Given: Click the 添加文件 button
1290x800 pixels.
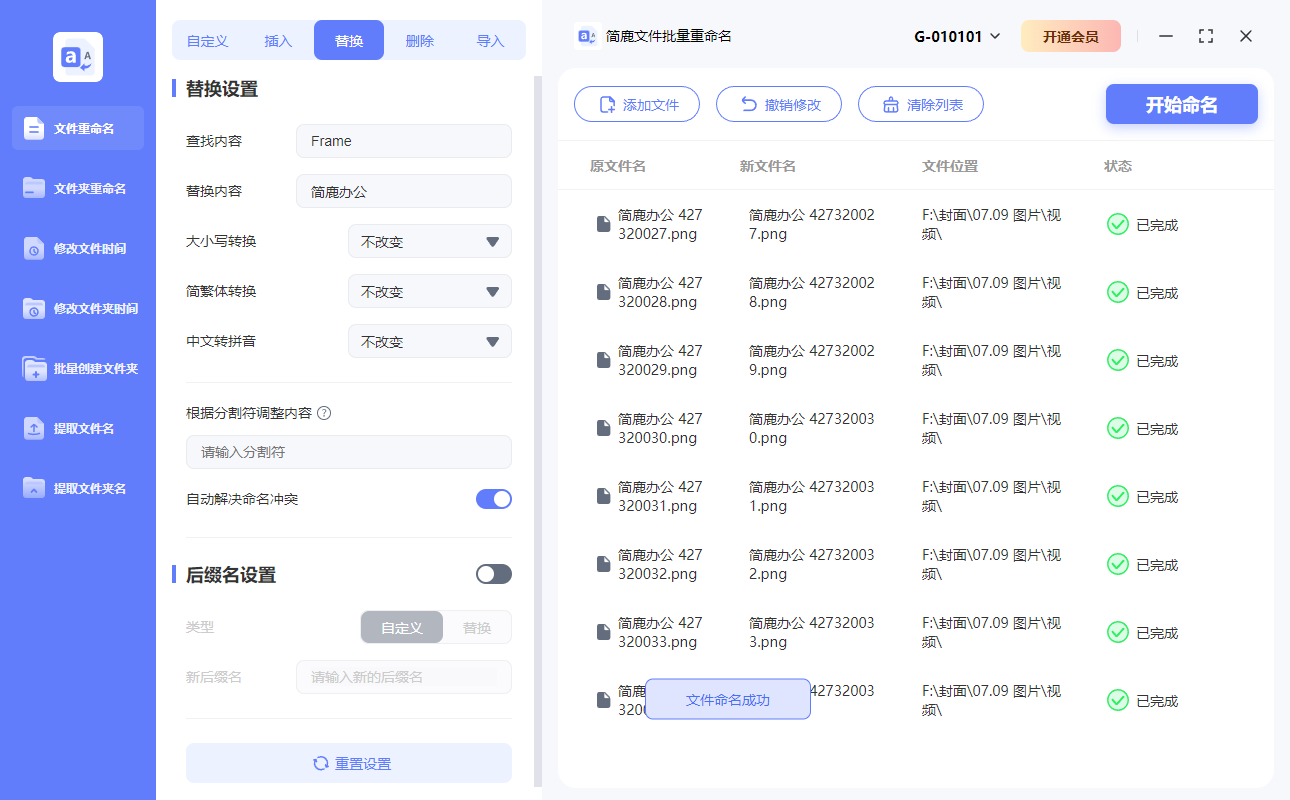Looking at the screenshot, I should (x=637, y=104).
